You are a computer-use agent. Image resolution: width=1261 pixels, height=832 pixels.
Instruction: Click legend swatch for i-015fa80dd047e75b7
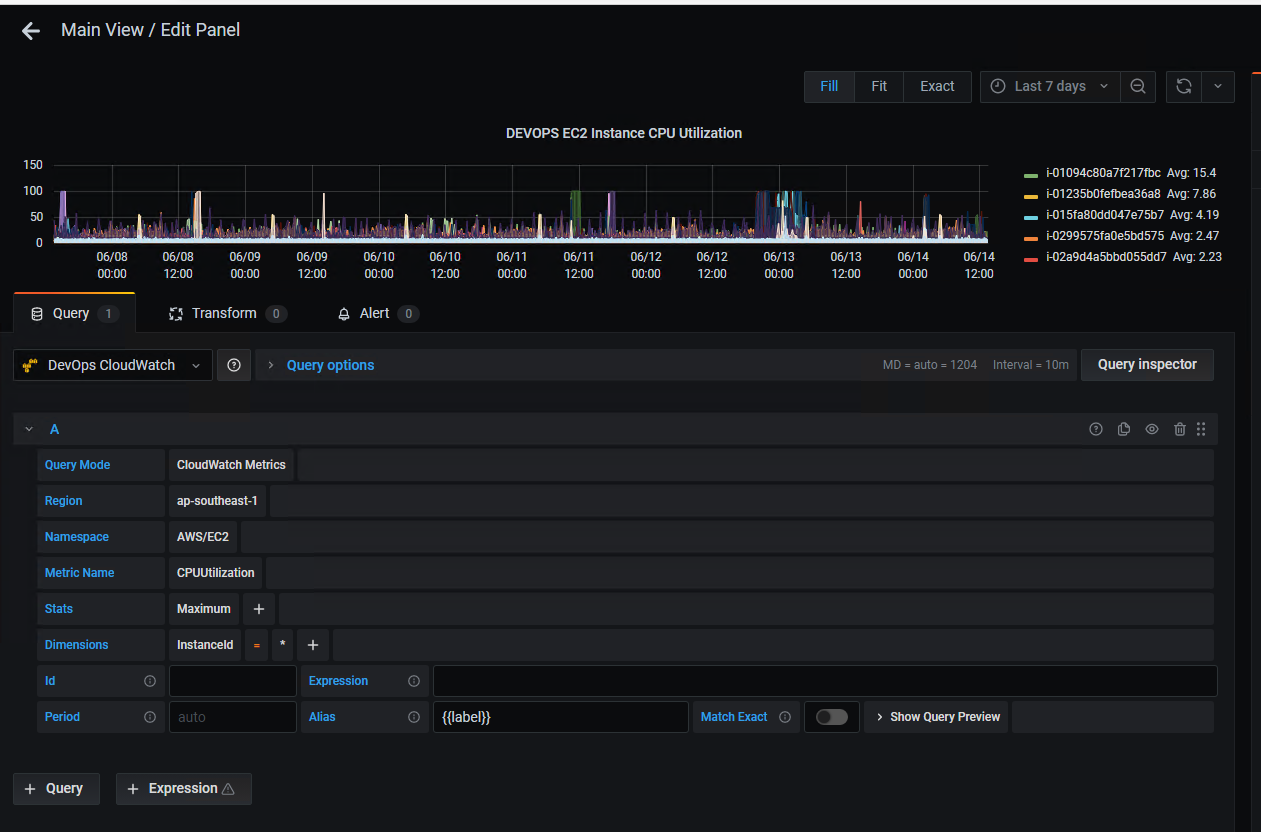(x=1031, y=216)
